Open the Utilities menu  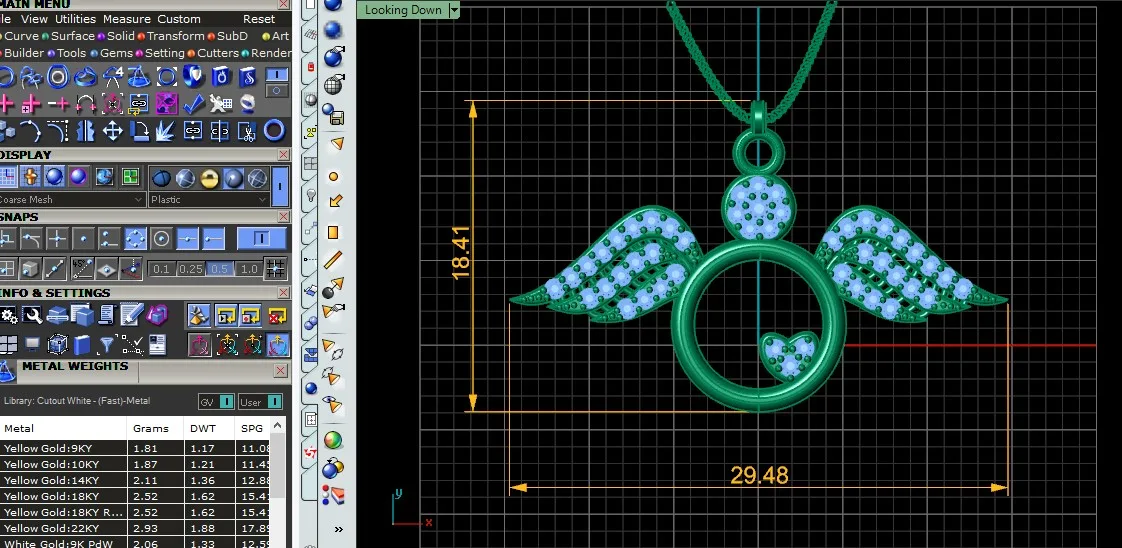75,19
